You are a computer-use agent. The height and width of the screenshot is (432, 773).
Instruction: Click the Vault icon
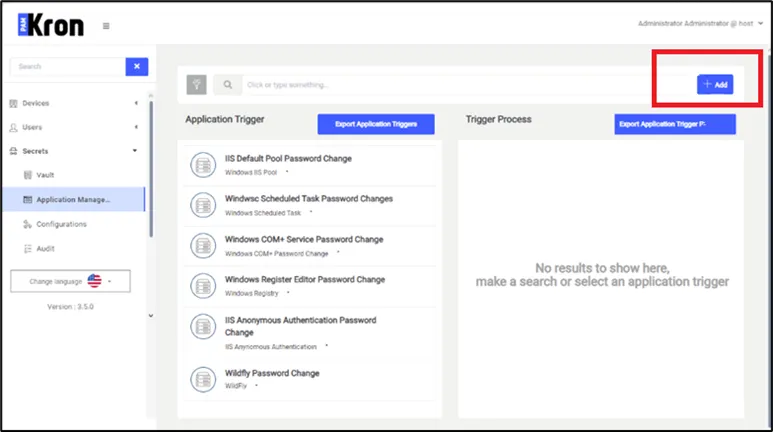click(x=28, y=175)
